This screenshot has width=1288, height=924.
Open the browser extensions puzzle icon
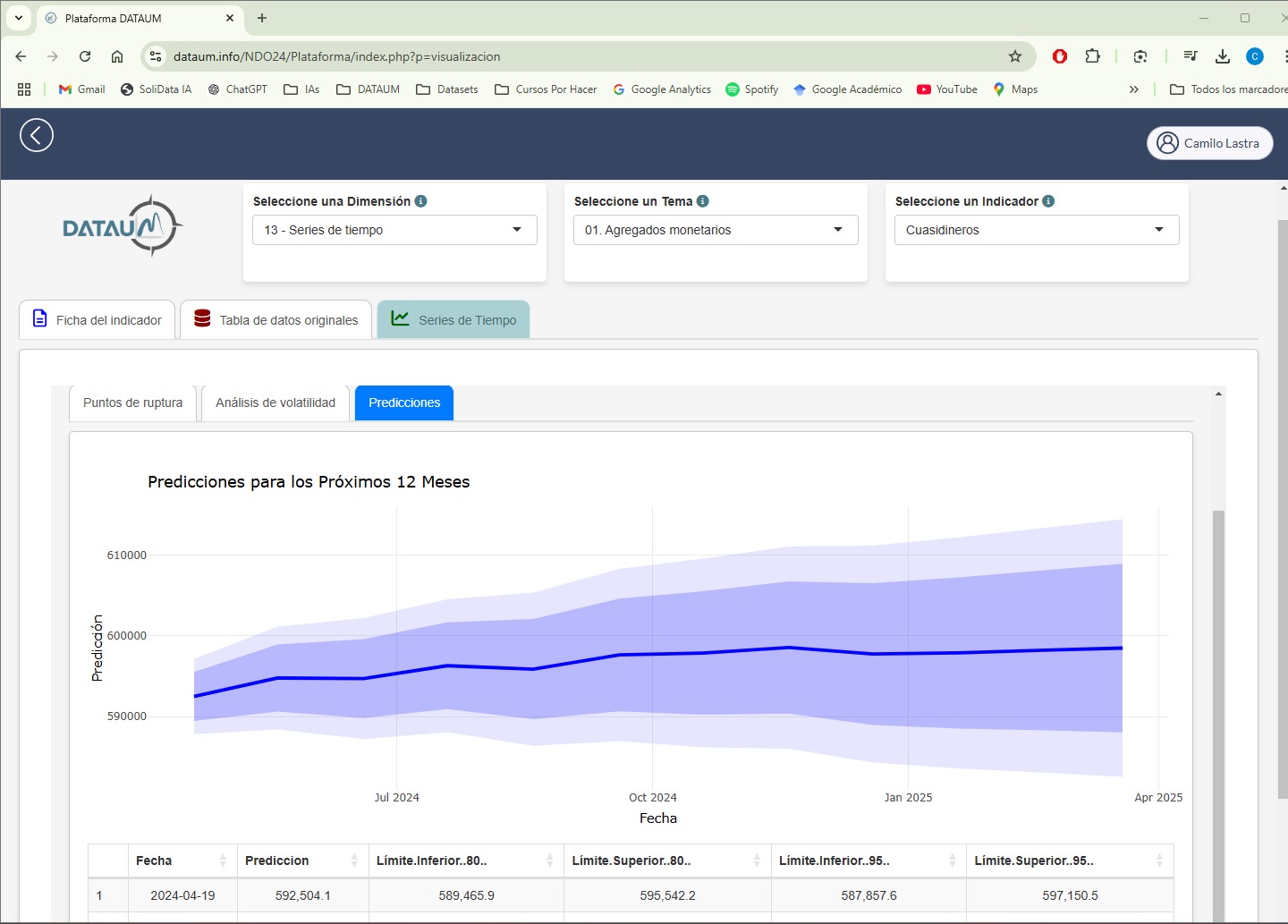1092,56
